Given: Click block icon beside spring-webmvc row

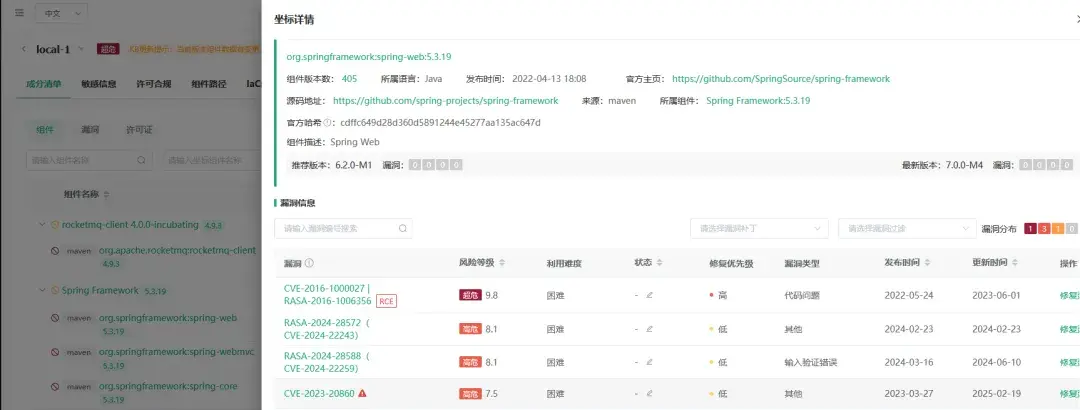Looking at the screenshot, I should tap(55, 352).
